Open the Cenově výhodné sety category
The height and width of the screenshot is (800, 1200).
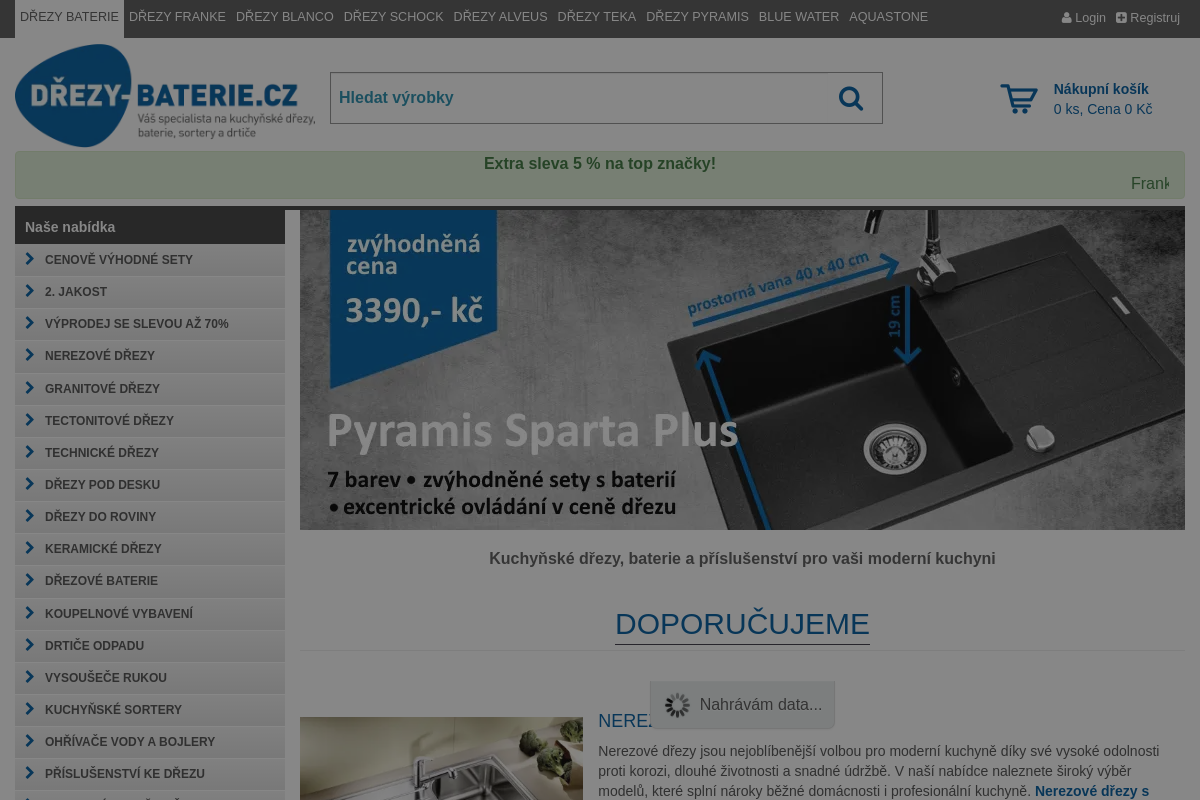[150, 260]
